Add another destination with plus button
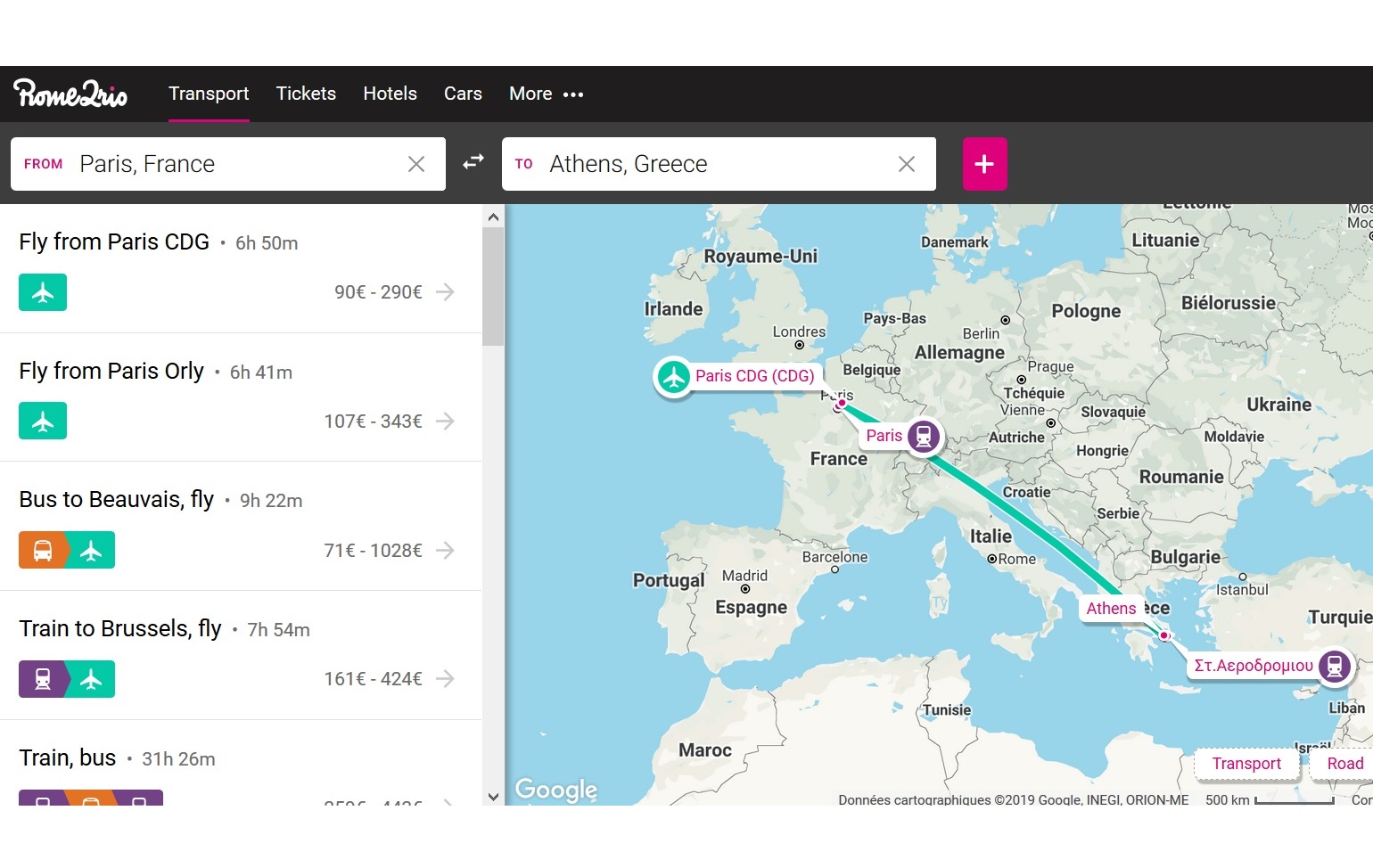Screen dimensions: 1373x868 [x=984, y=164]
